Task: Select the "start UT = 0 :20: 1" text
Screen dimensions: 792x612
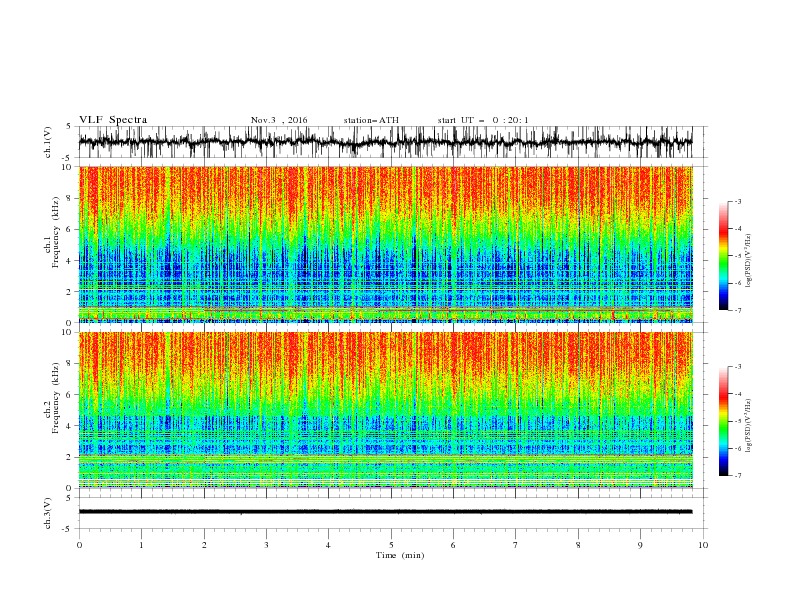Action: point(483,120)
